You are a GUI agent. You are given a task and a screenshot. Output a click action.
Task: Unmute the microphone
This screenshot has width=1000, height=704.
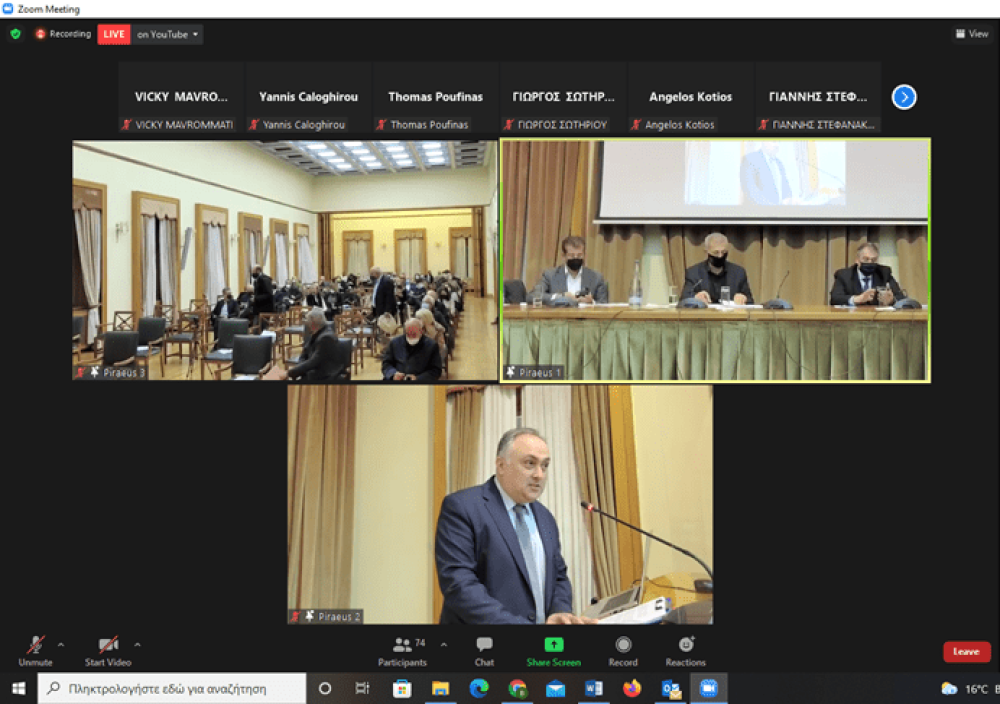coord(36,651)
